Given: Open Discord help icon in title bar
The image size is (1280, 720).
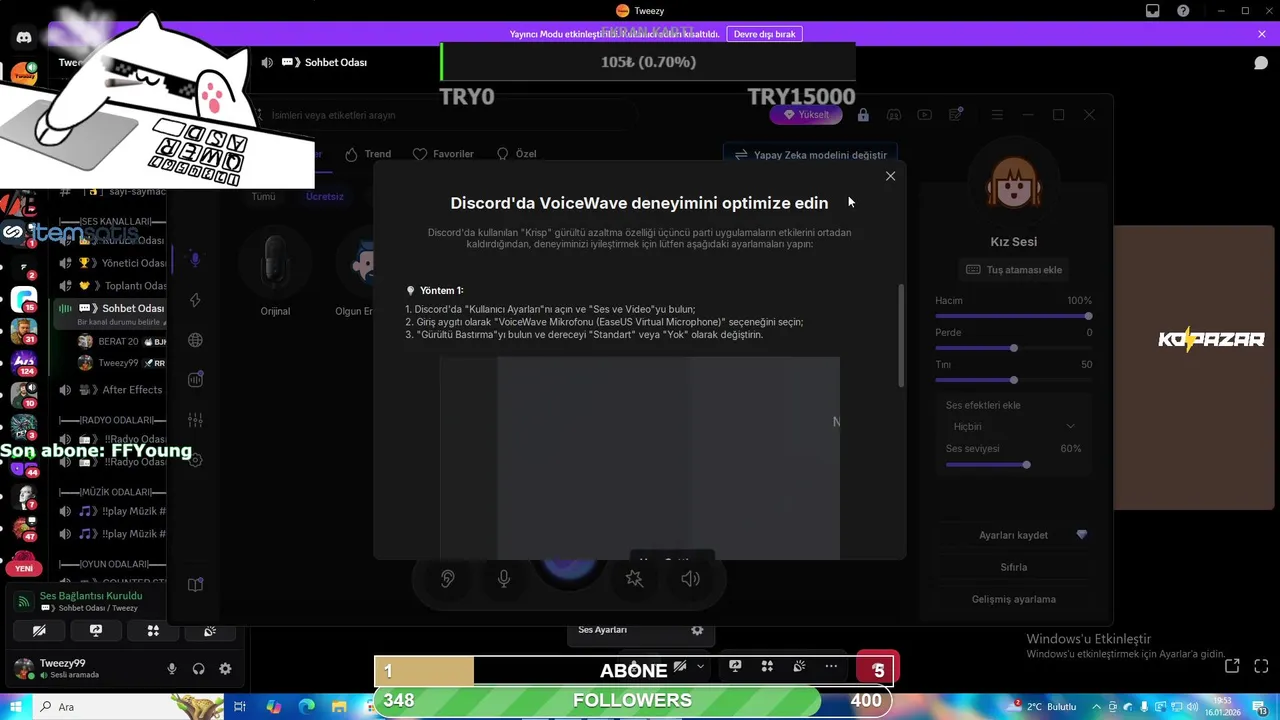Looking at the screenshot, I should pos(1184,11).
